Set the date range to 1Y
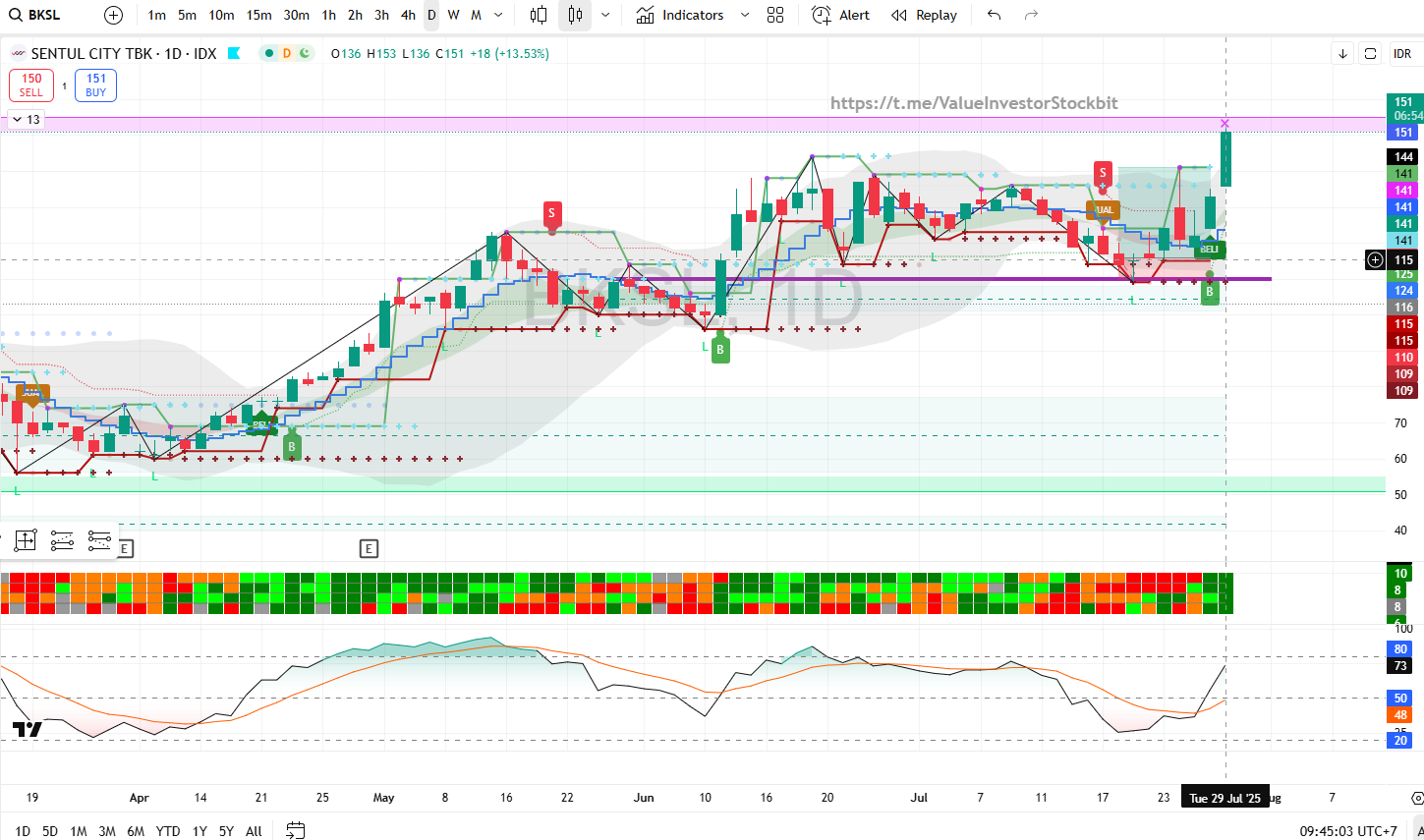Screen dimensions: 1424x840 point(199,831)
